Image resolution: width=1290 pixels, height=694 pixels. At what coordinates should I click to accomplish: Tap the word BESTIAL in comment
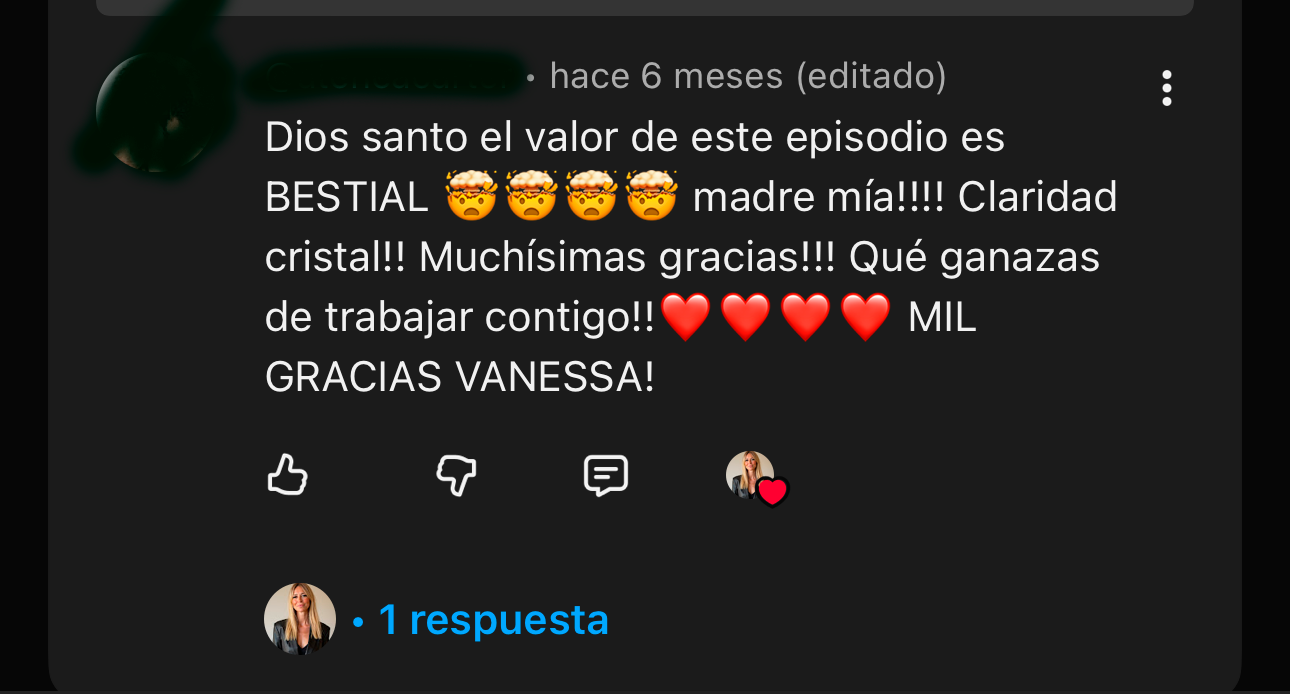347,198
